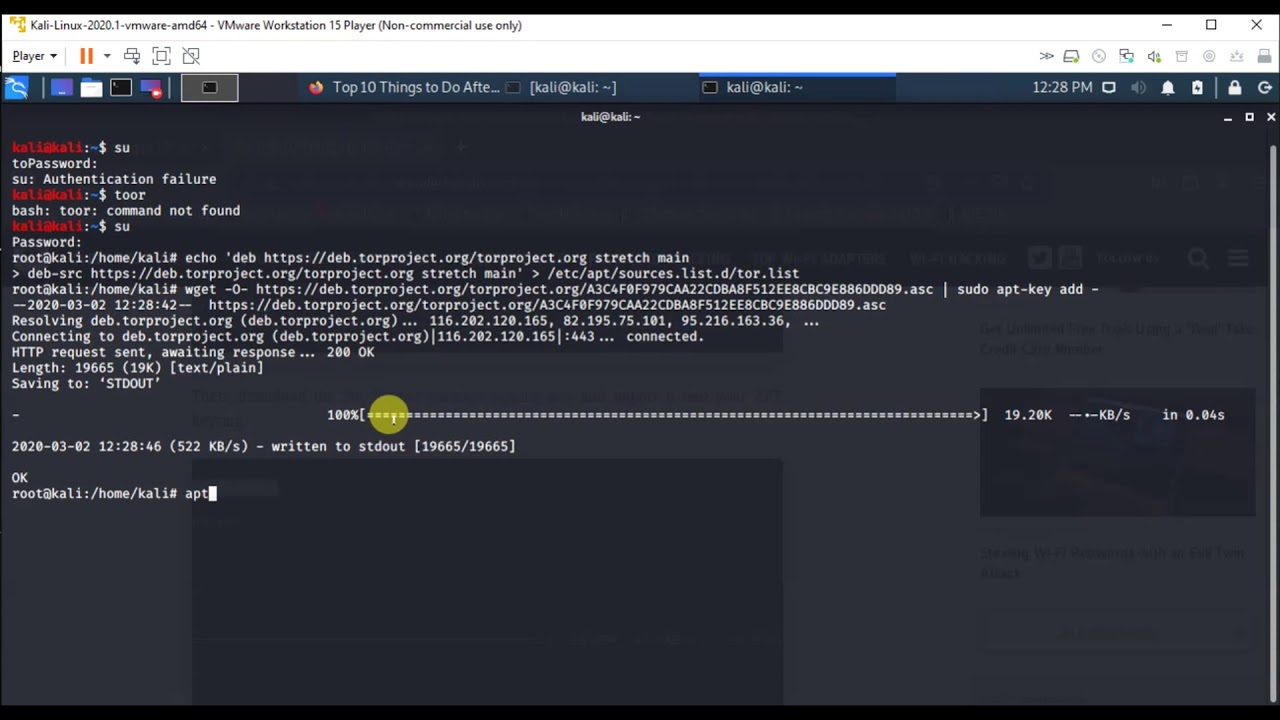Click the 'Resolving deb.torproject.org' line
The image size is (1280, 720).
coord(415,321)
